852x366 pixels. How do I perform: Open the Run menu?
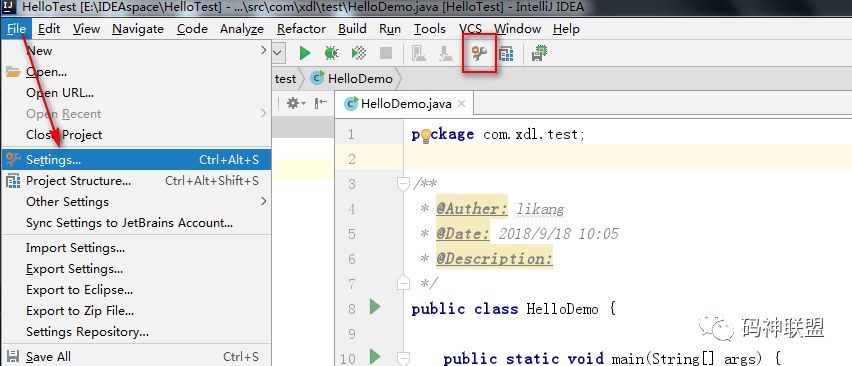[390, 29]
